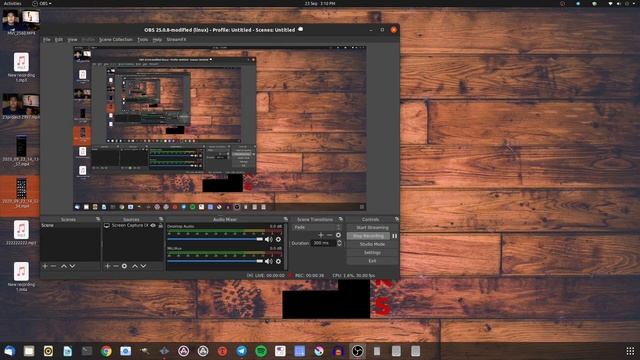The width and height of the screenshot is (640, 360).
Task: Pop out the Audio Mixer dock panel
Action: pos(285,219)
